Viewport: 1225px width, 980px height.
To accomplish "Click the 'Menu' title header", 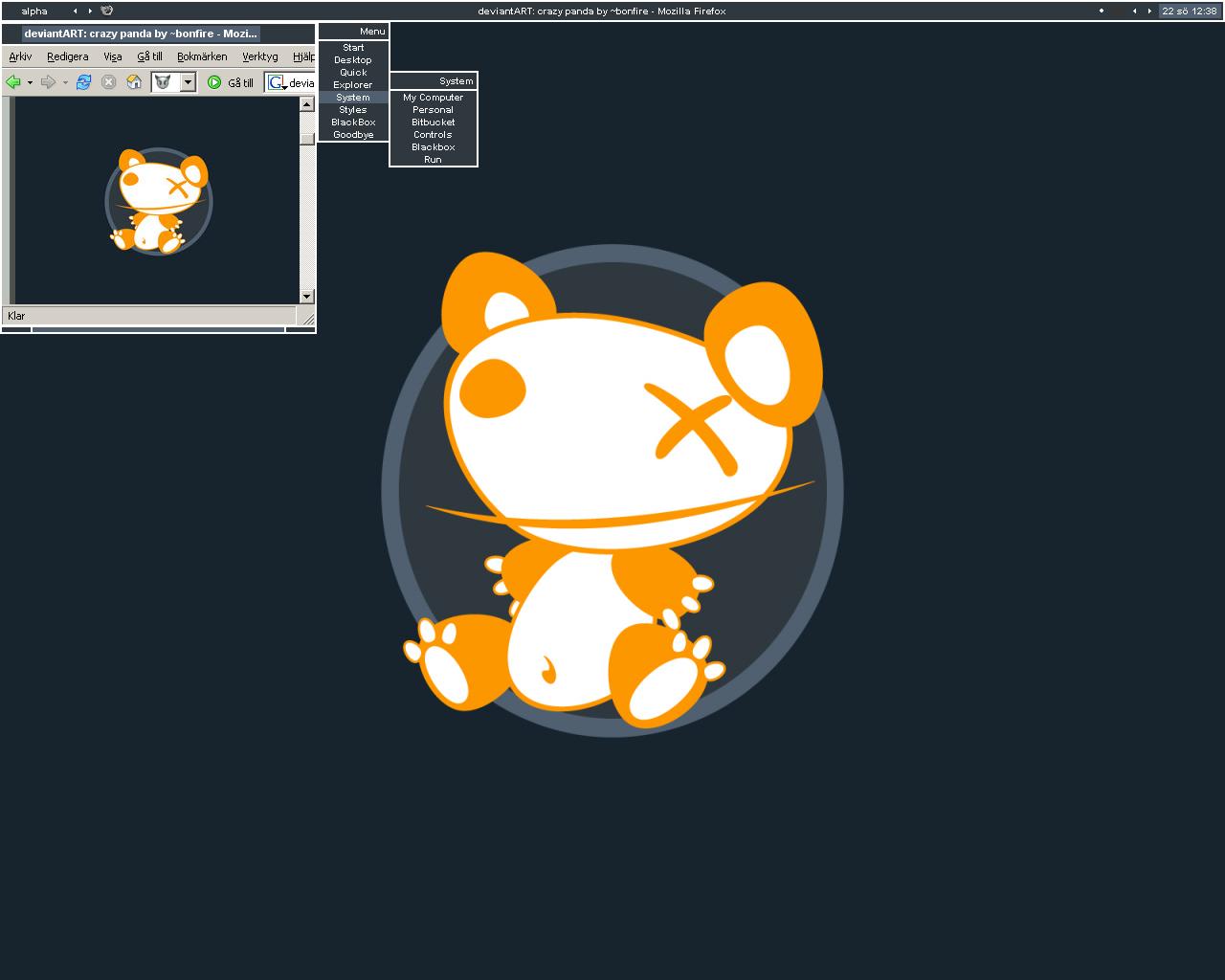I will point(353,32).
